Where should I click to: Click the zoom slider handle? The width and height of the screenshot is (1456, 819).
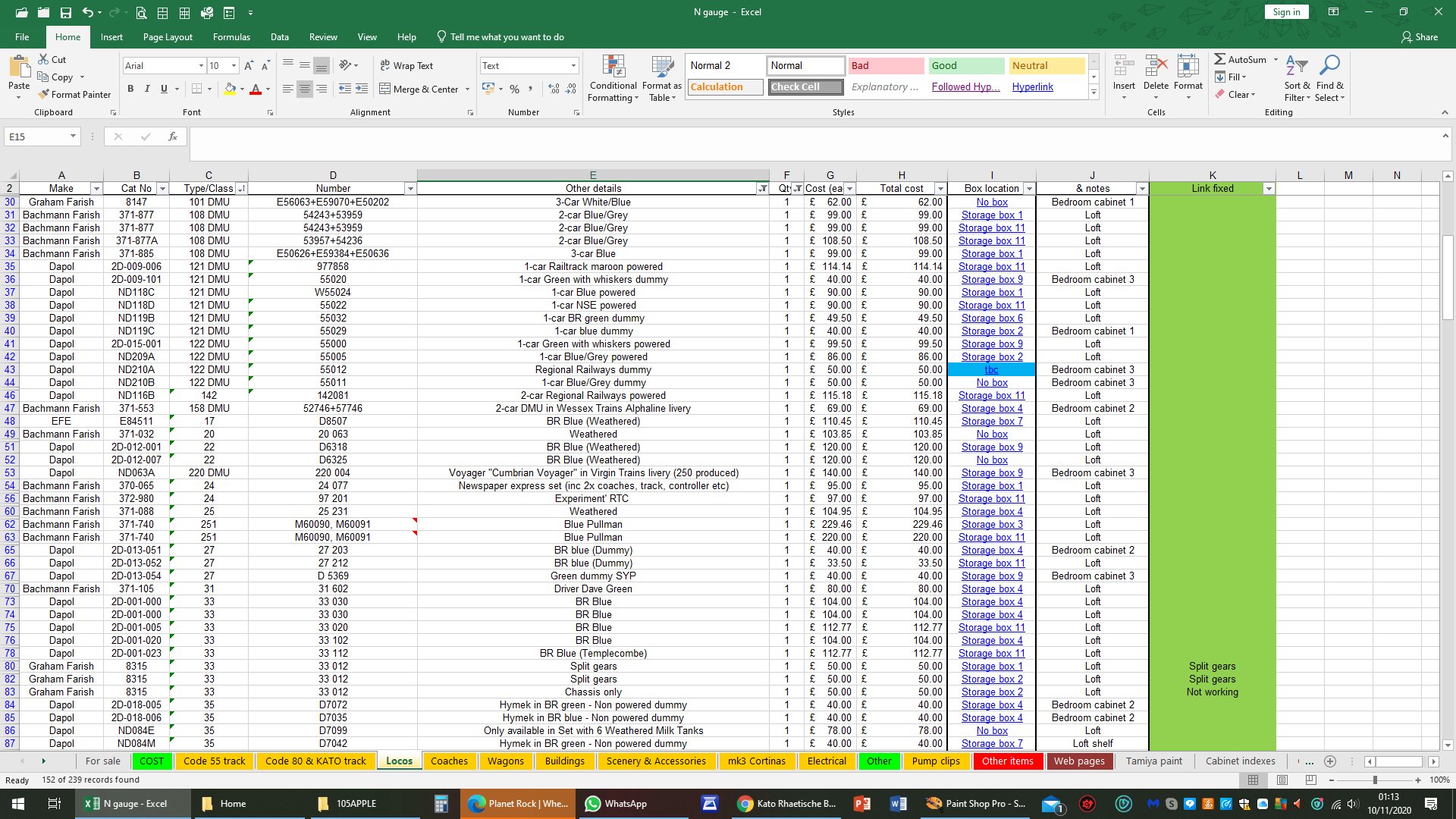(1374, 780)
